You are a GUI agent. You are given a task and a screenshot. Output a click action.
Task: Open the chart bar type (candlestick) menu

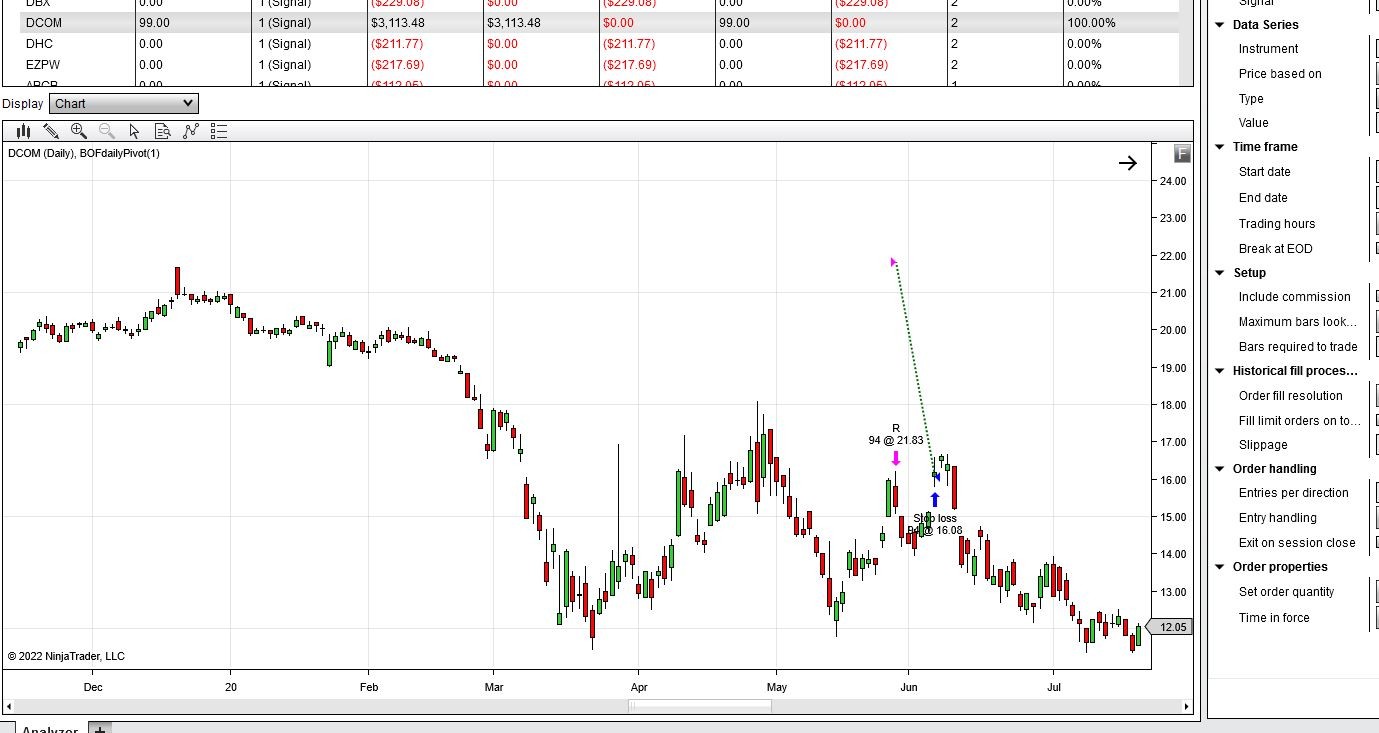[x=23, y=131]
